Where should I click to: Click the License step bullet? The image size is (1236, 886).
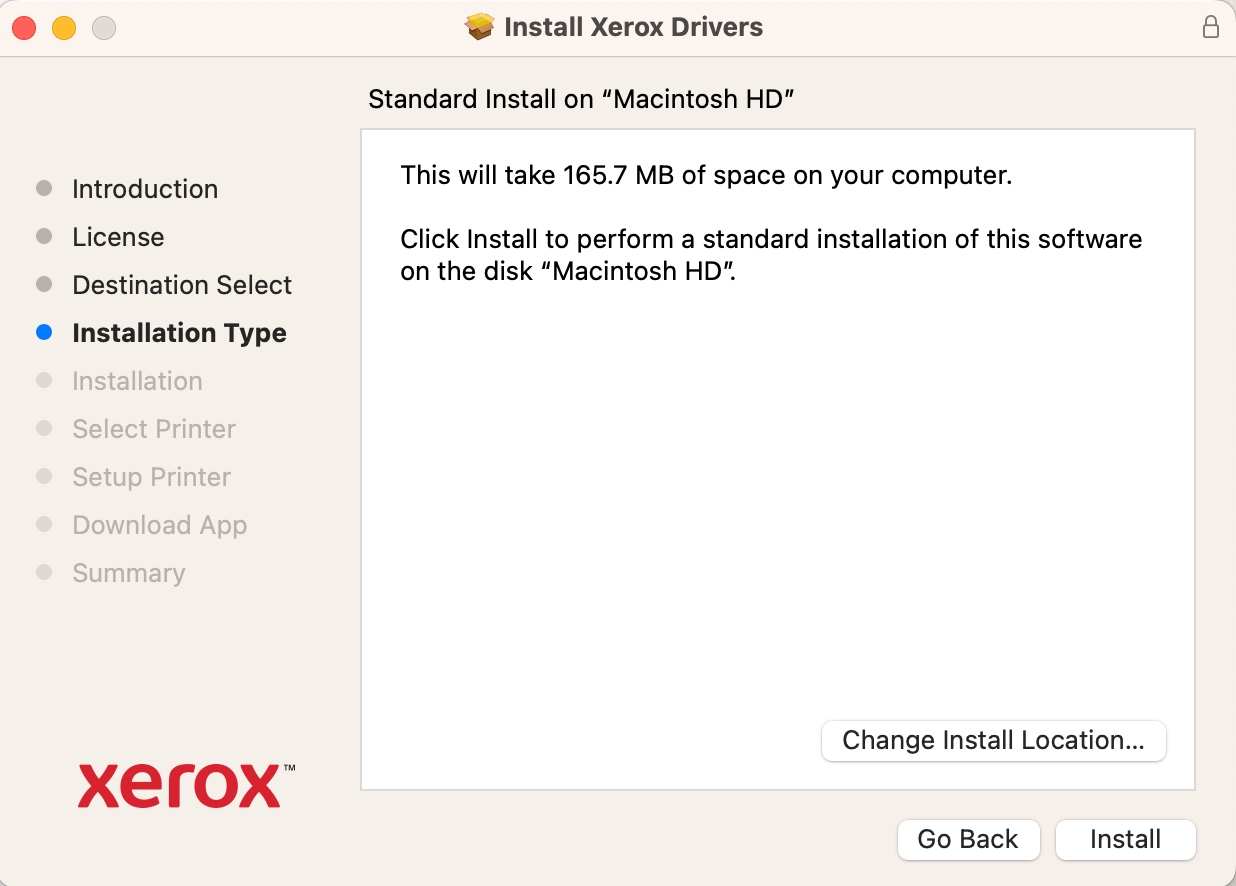pos(44,236)
